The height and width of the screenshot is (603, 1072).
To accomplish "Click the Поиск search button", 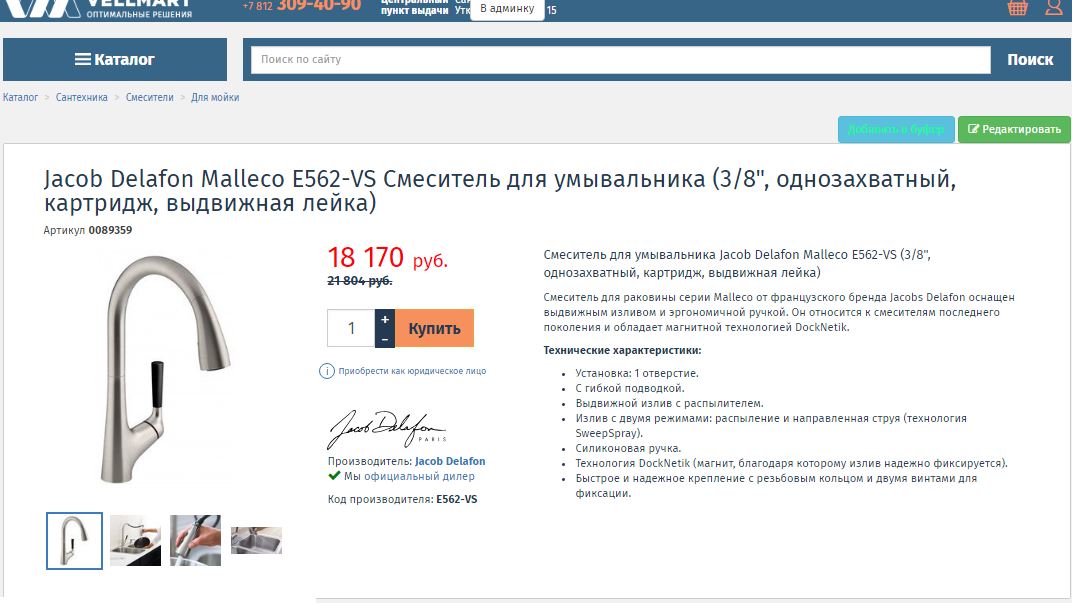I will 1030,59.
